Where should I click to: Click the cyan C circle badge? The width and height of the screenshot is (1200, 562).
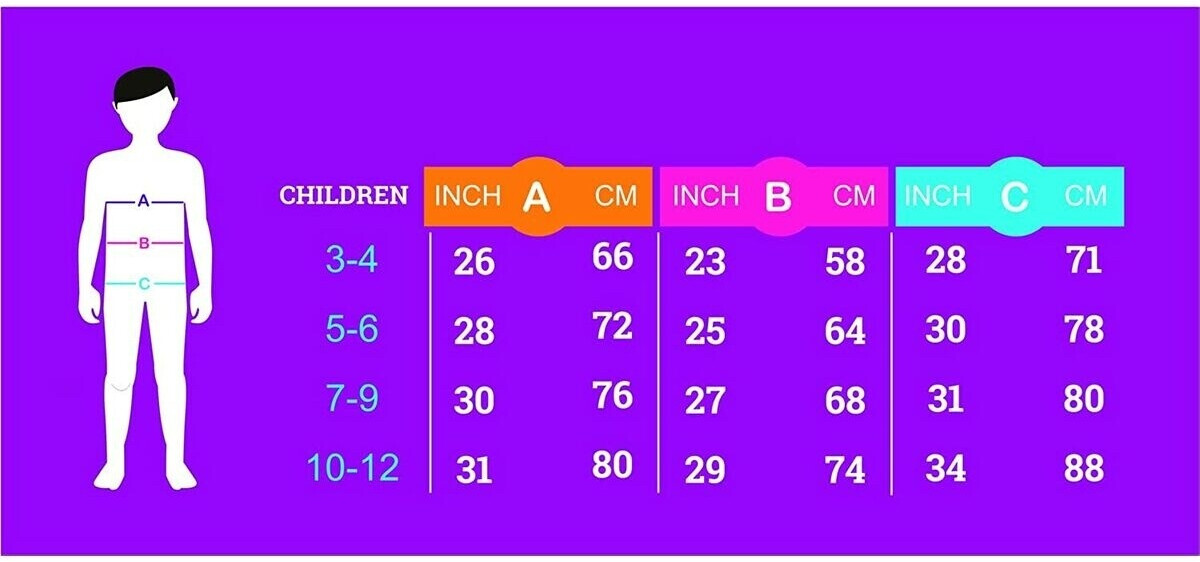(1014, 197)
